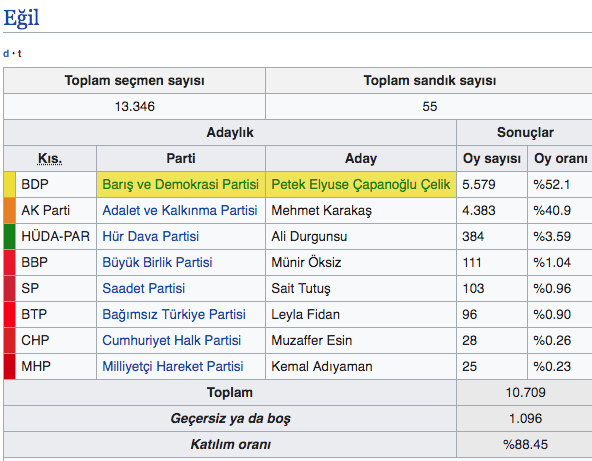Open the Eğil heading link
The image size is (592, 461).
pyautogui.click(x=21, y=18)
